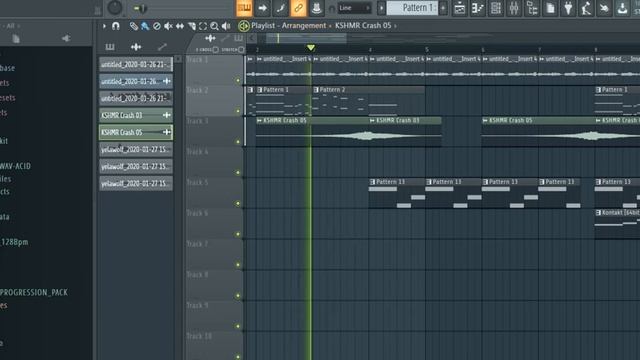Image resolution: width=640 pixels, height=360 pixels.
Task: Toggle the auto-scroll arrow icon
Action: click(262, 8)
